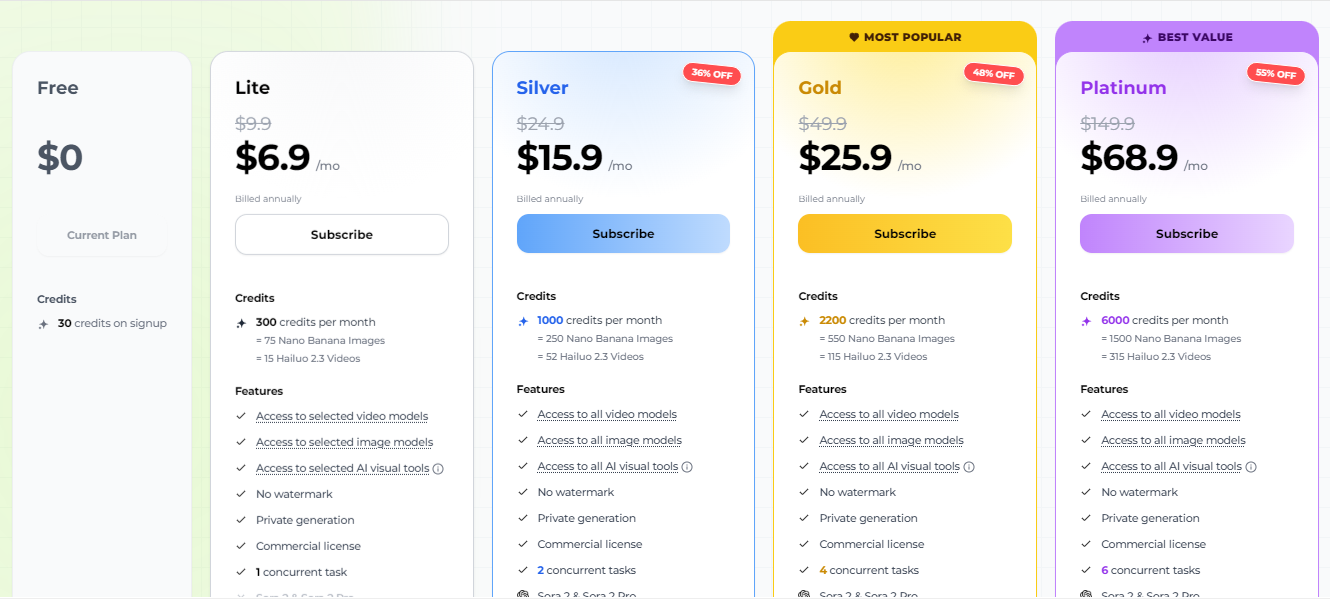Click info icon beside Lite's AI visual tools
Image resolution: width=1330 pixels, height=602 pixels.
[438, 468]
